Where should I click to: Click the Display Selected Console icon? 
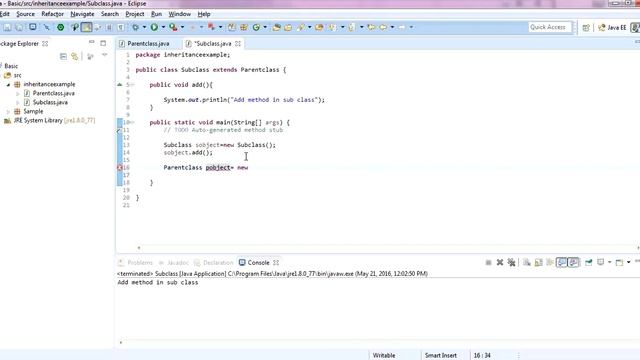[x=600, y=262]
